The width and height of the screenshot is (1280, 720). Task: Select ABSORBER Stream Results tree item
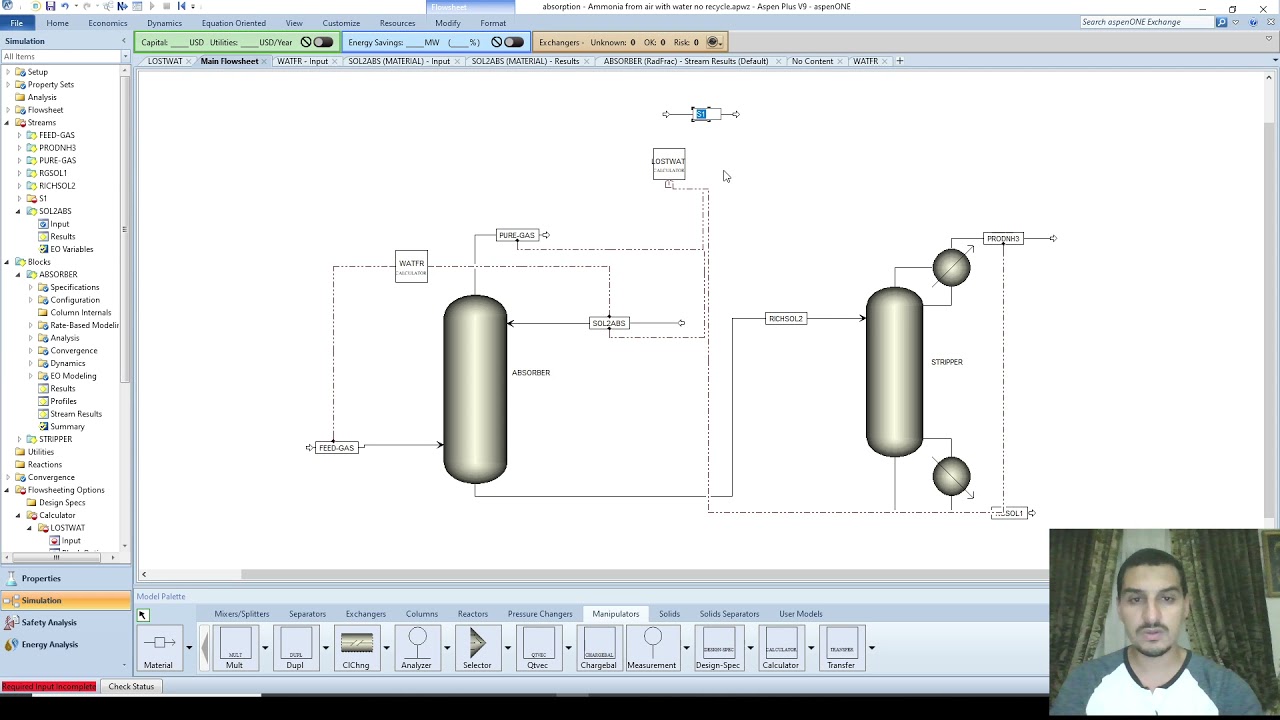[75, 414]
